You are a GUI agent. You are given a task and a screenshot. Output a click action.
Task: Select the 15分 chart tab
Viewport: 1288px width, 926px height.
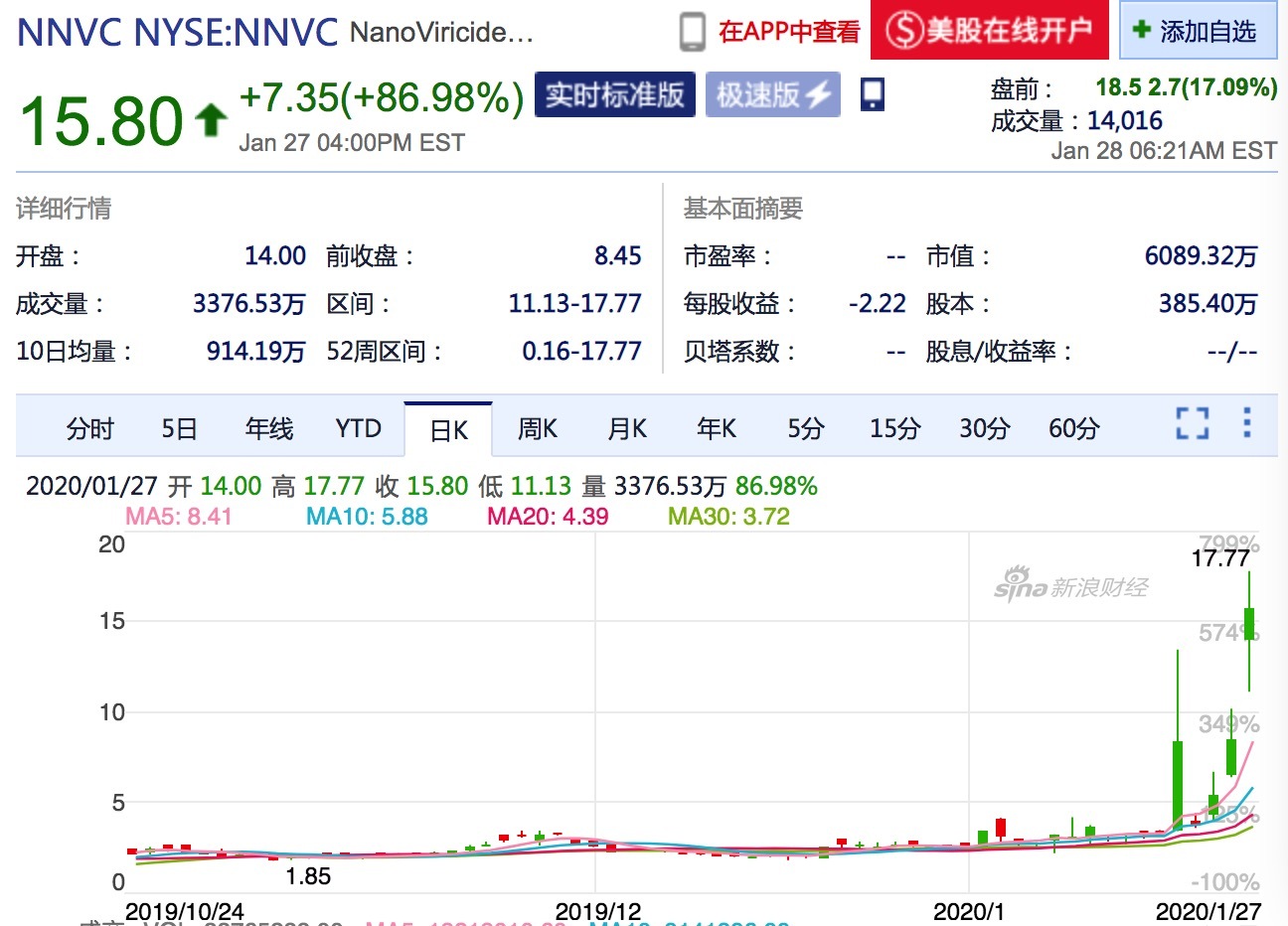(x=895, y=428)
